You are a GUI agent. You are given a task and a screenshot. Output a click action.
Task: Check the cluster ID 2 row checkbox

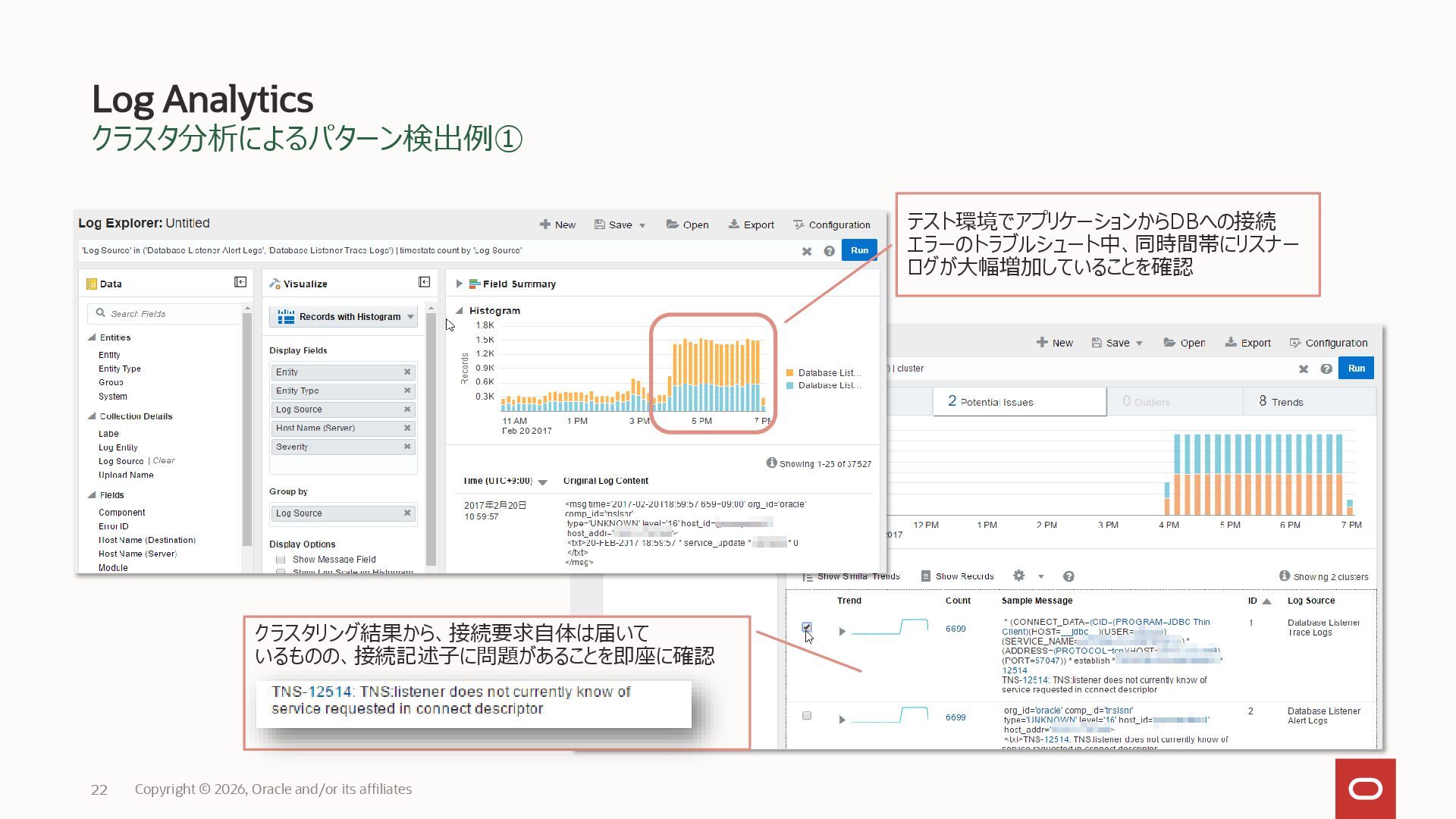[807, 716]
